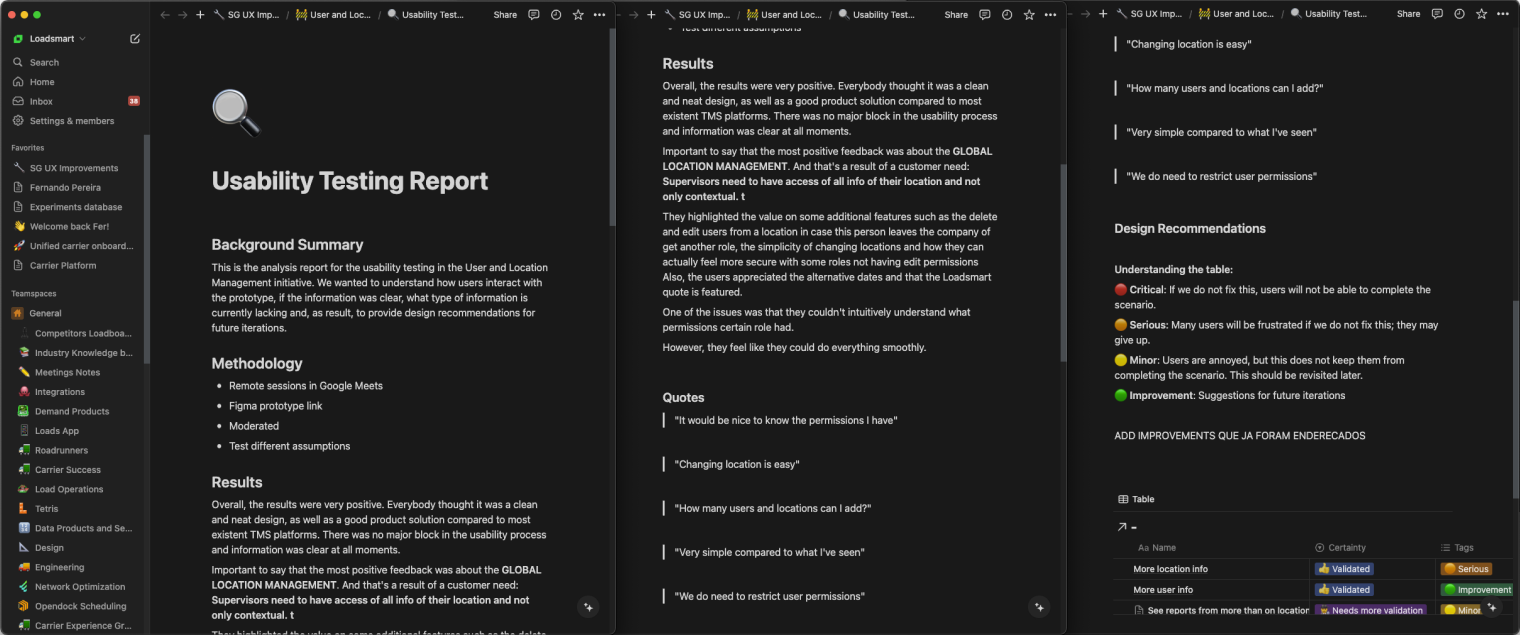This screenshot has width=1520, height=635.
Task: Select the Table view tab
Action: coord(1136,499)
